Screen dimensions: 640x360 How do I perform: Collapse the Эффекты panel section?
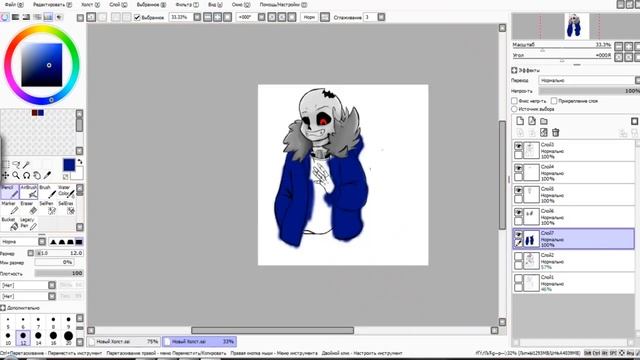point(514,70)
